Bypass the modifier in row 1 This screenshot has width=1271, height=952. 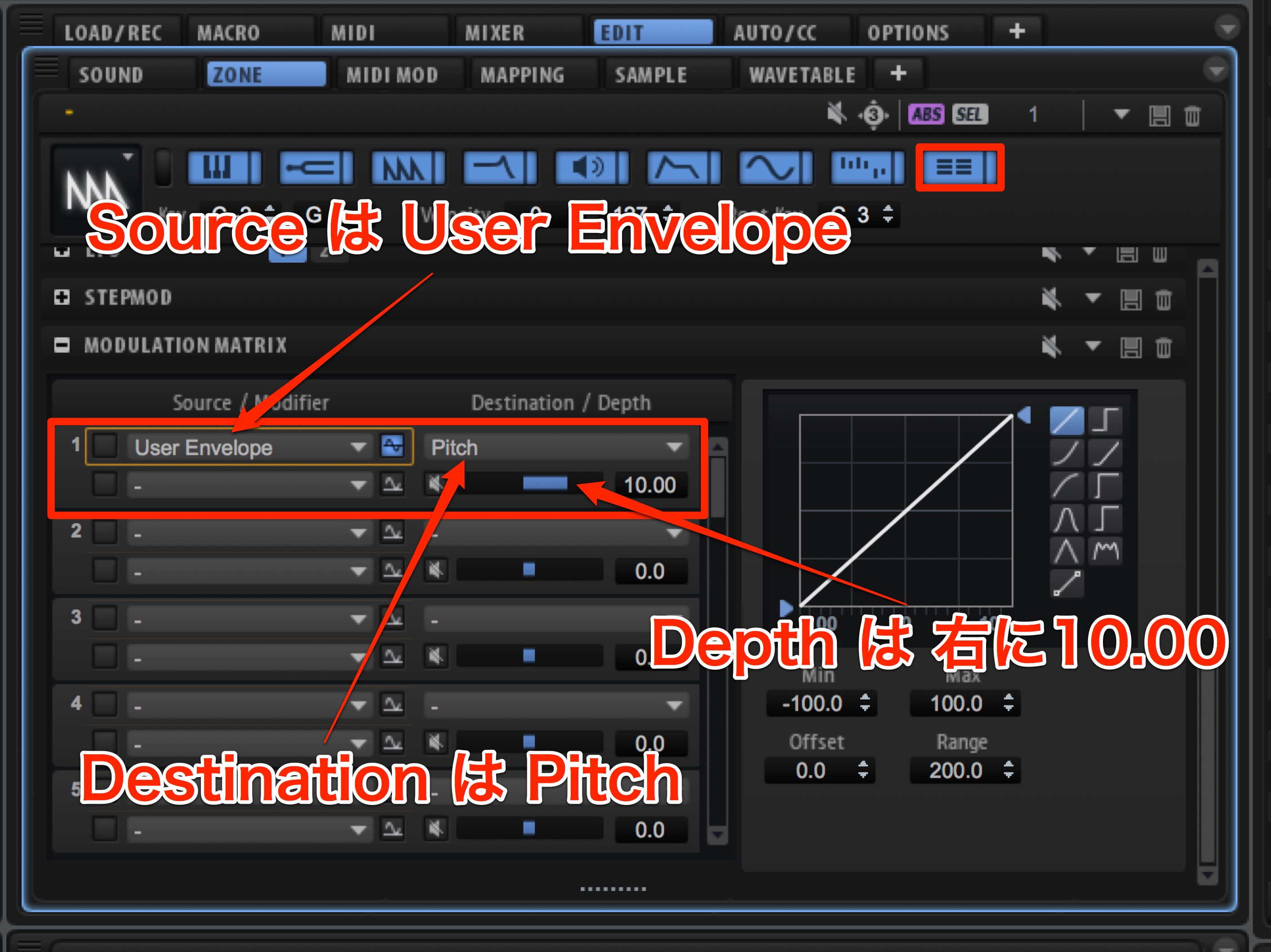coord(105,484)
